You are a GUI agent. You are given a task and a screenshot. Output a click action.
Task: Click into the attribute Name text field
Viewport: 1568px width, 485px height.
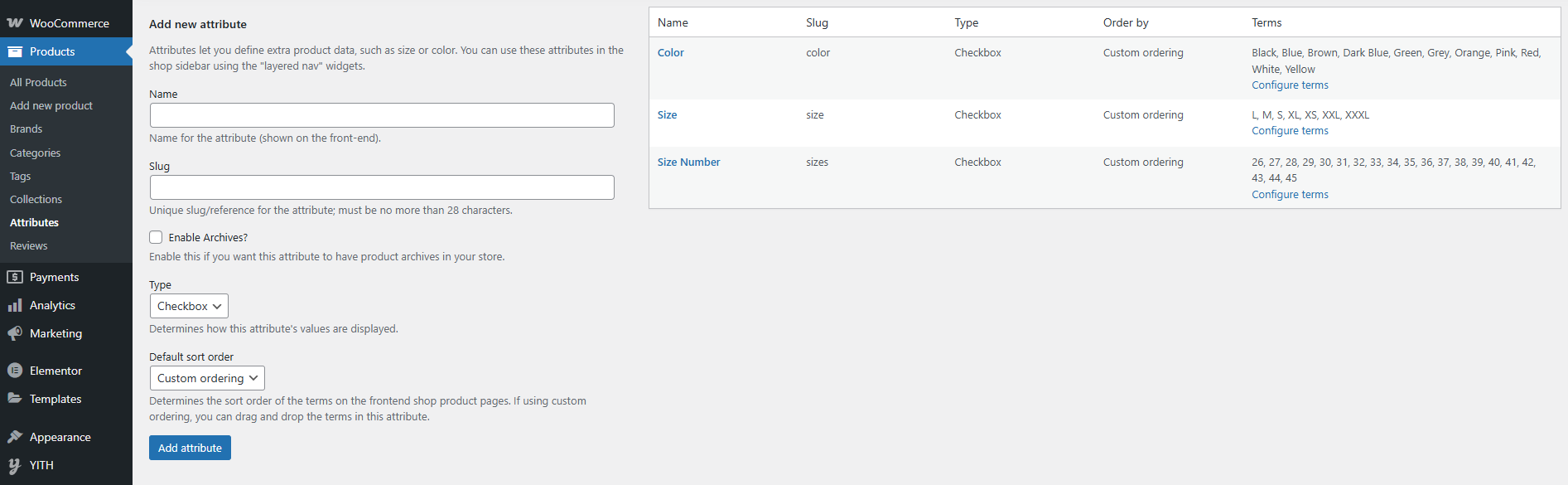point(382,115)
